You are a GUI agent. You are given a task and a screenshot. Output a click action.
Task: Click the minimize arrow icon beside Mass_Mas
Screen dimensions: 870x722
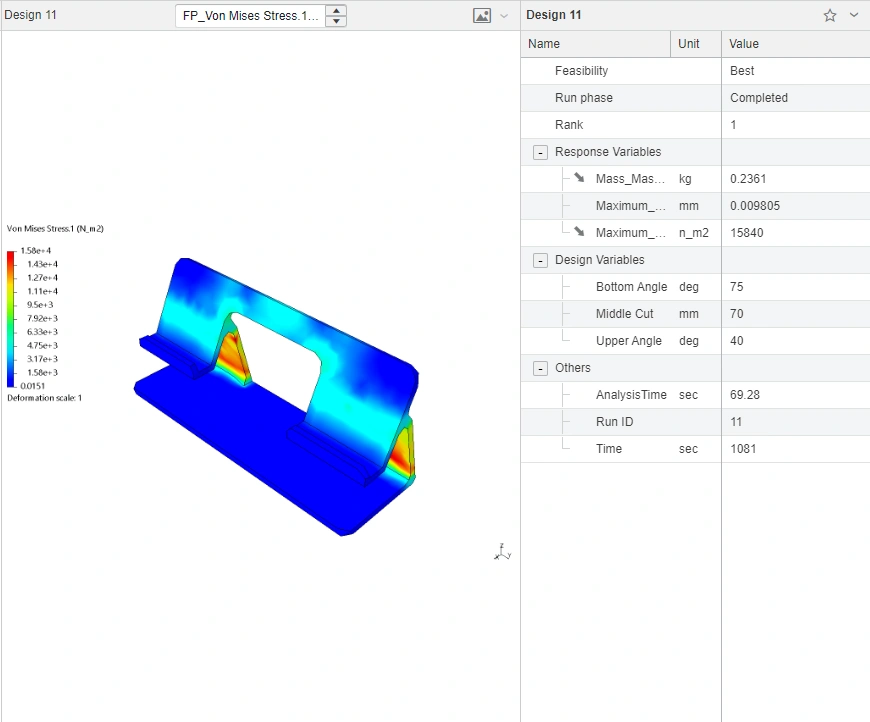click(579, 178)
